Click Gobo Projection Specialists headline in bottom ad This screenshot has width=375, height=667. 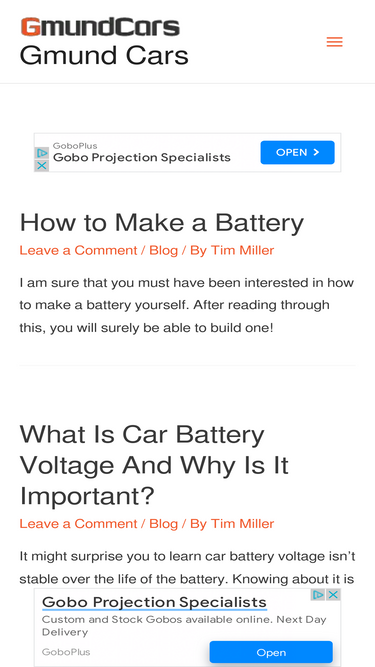(x=154, y=602)
